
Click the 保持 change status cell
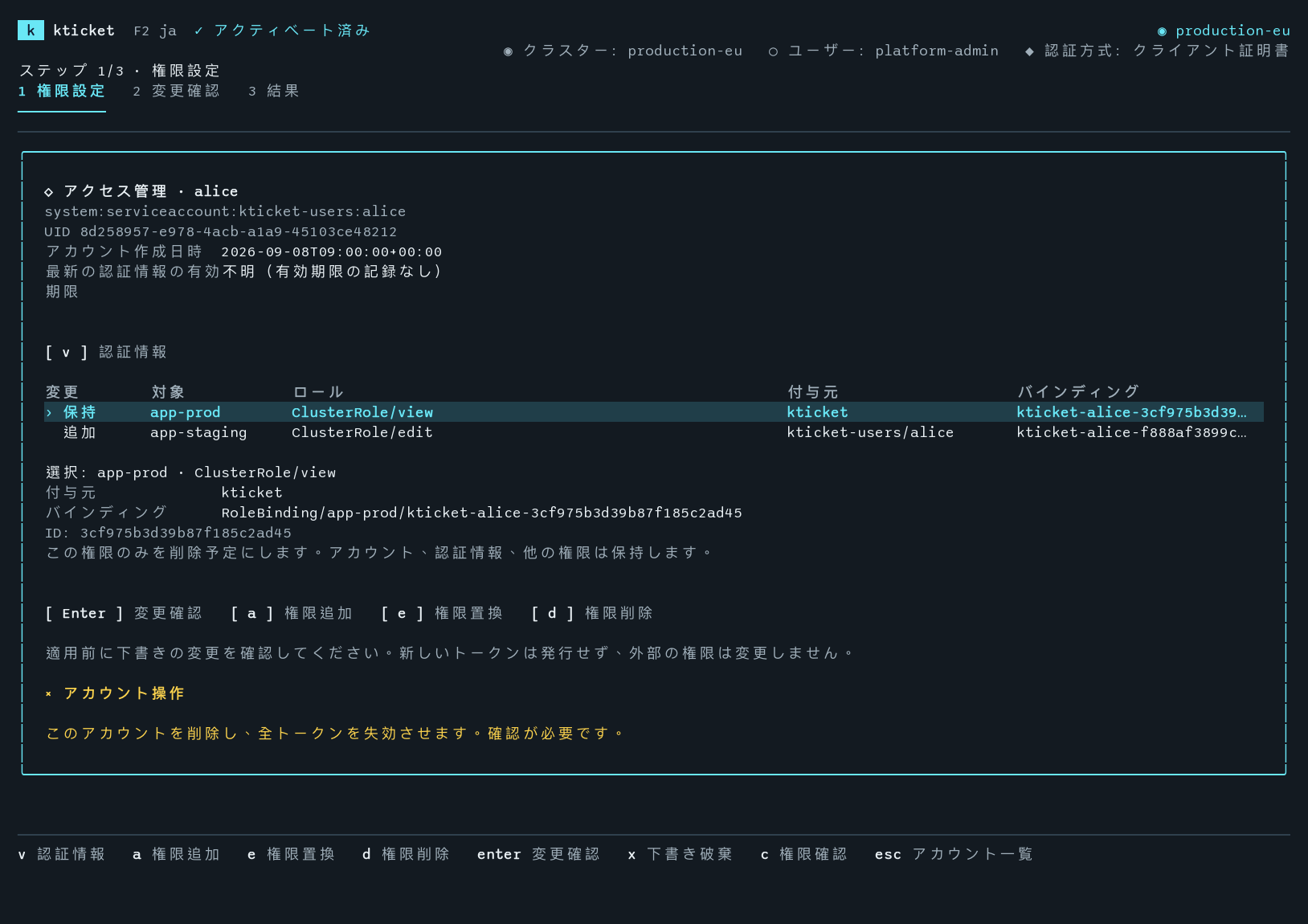tap(80, 412)
